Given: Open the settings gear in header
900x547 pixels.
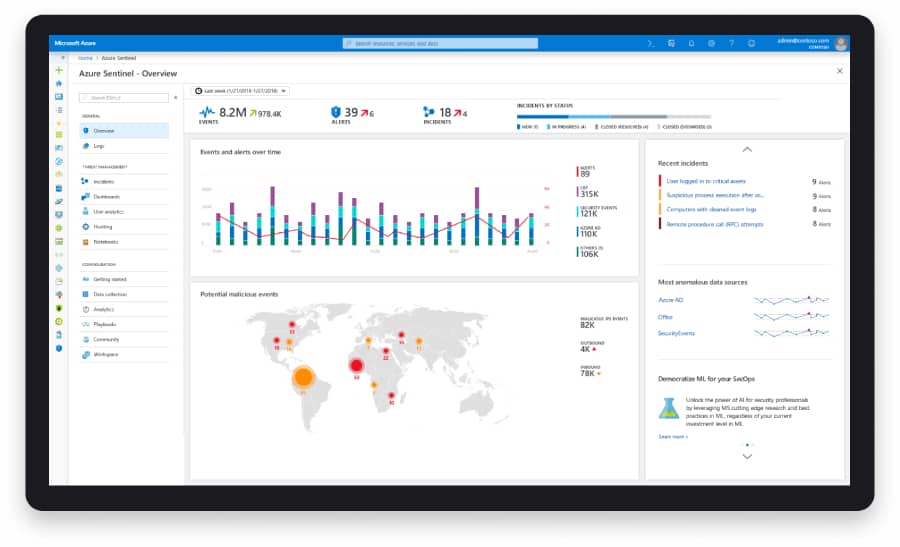Looking at the screenshot, I should pyautogui.click(x=711, y=44).
